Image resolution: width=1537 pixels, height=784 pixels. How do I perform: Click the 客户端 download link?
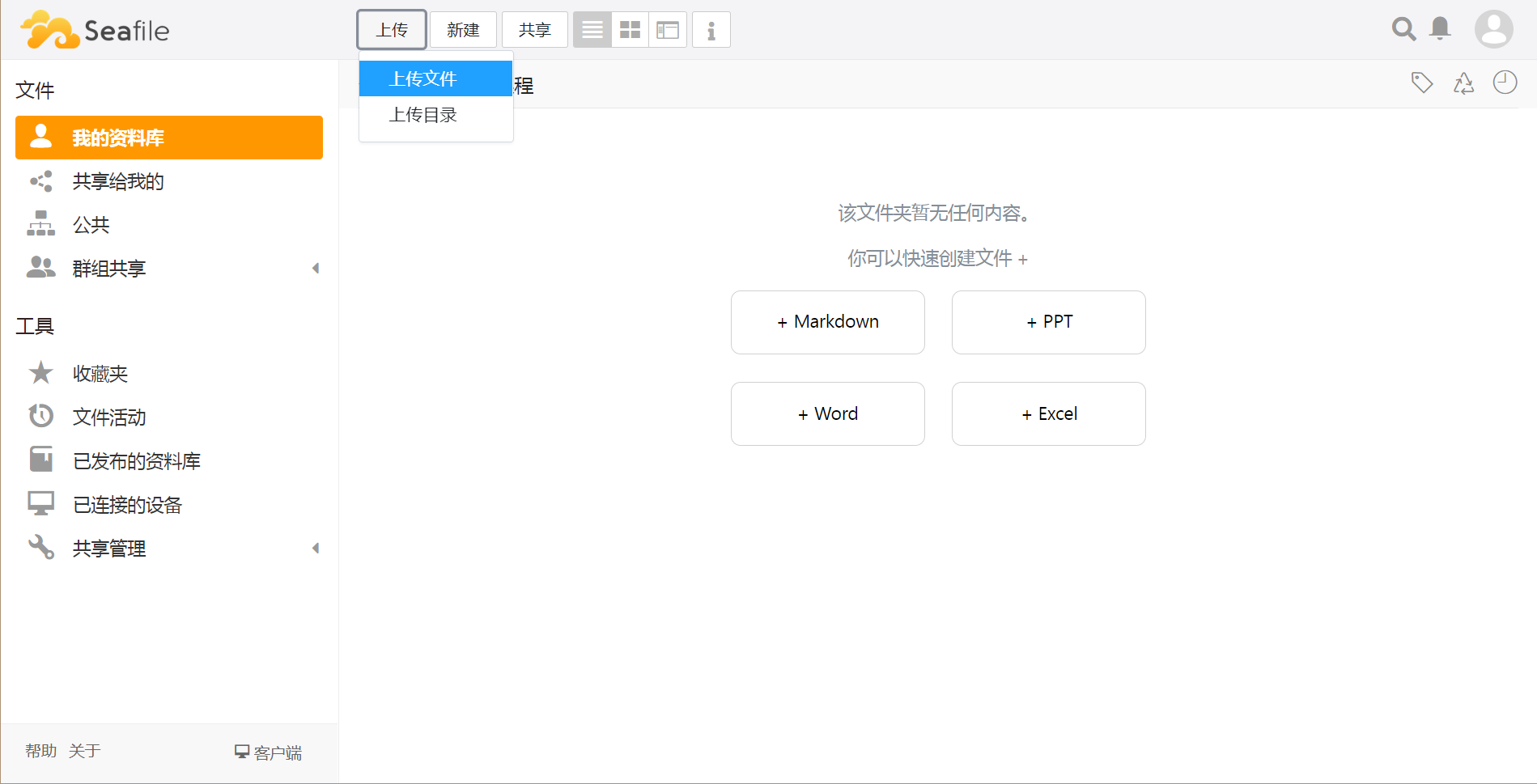click(x=269, y=752)
